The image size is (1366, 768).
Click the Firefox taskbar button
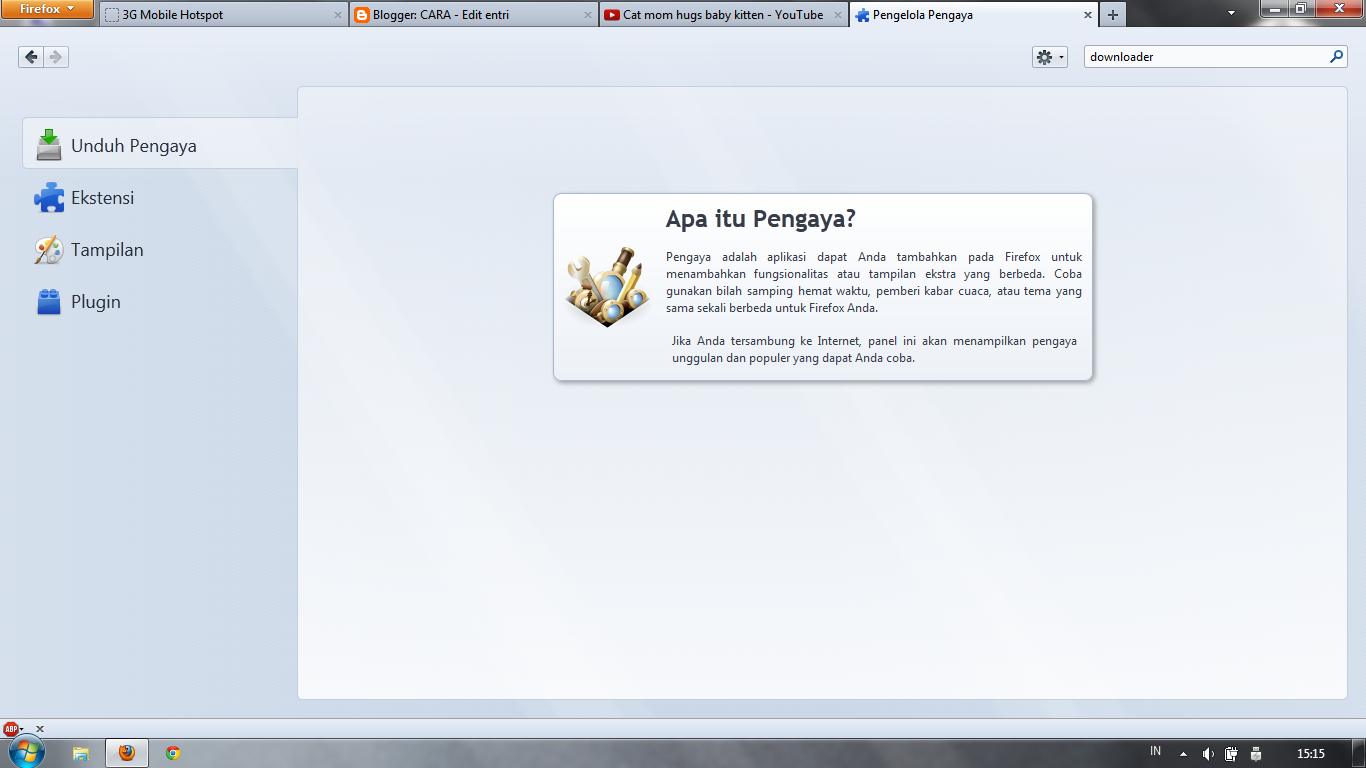(x=127, y=754)
